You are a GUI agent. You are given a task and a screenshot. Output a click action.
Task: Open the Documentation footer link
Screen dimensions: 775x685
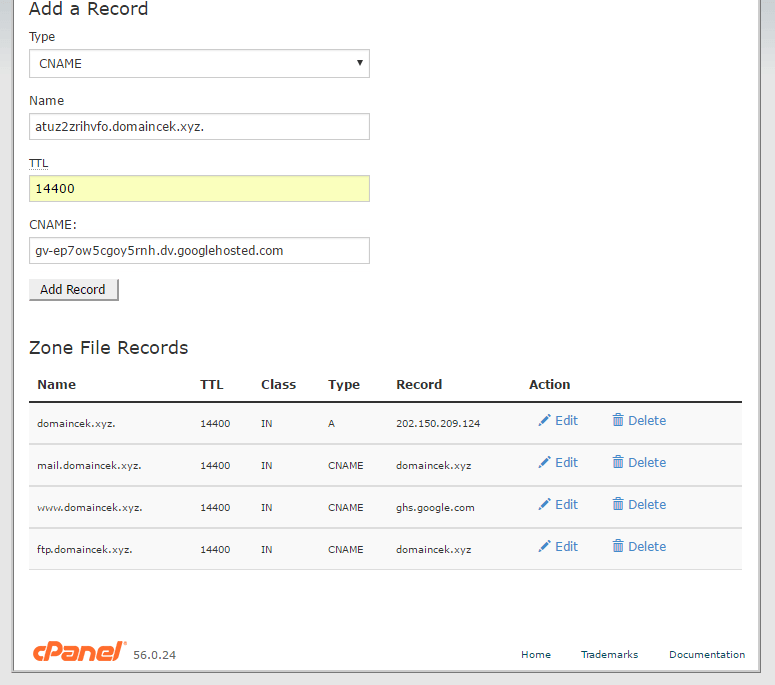tap(707, 655)
